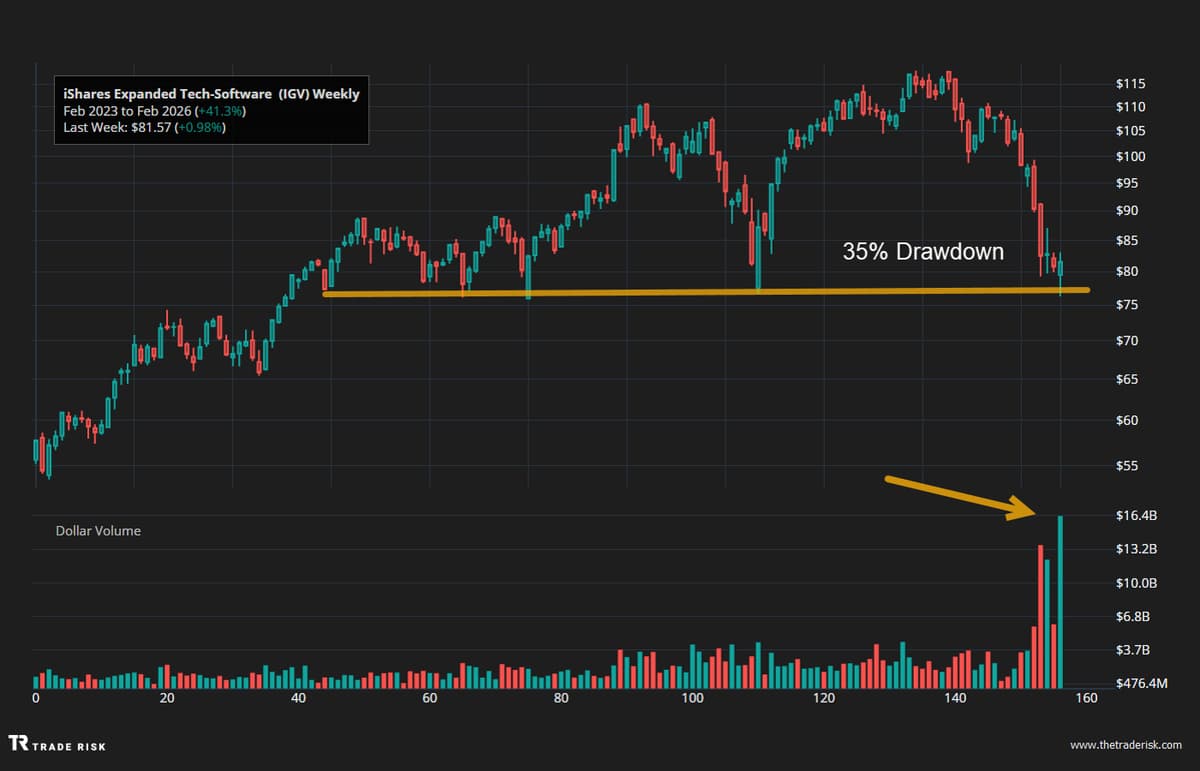Click the $16.4B volume axis label

[1136, 516]
